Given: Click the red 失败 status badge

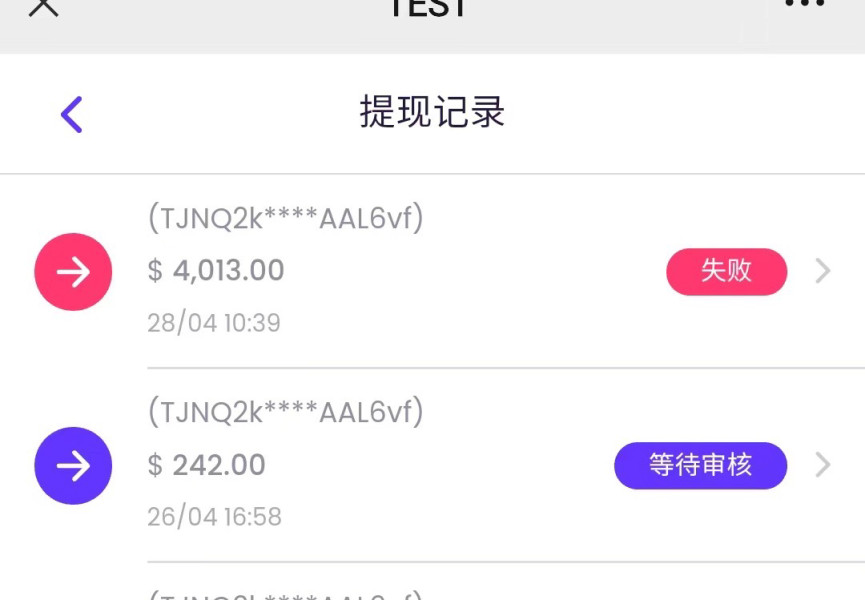Looking at the screenshot, I should coord(726,271).
